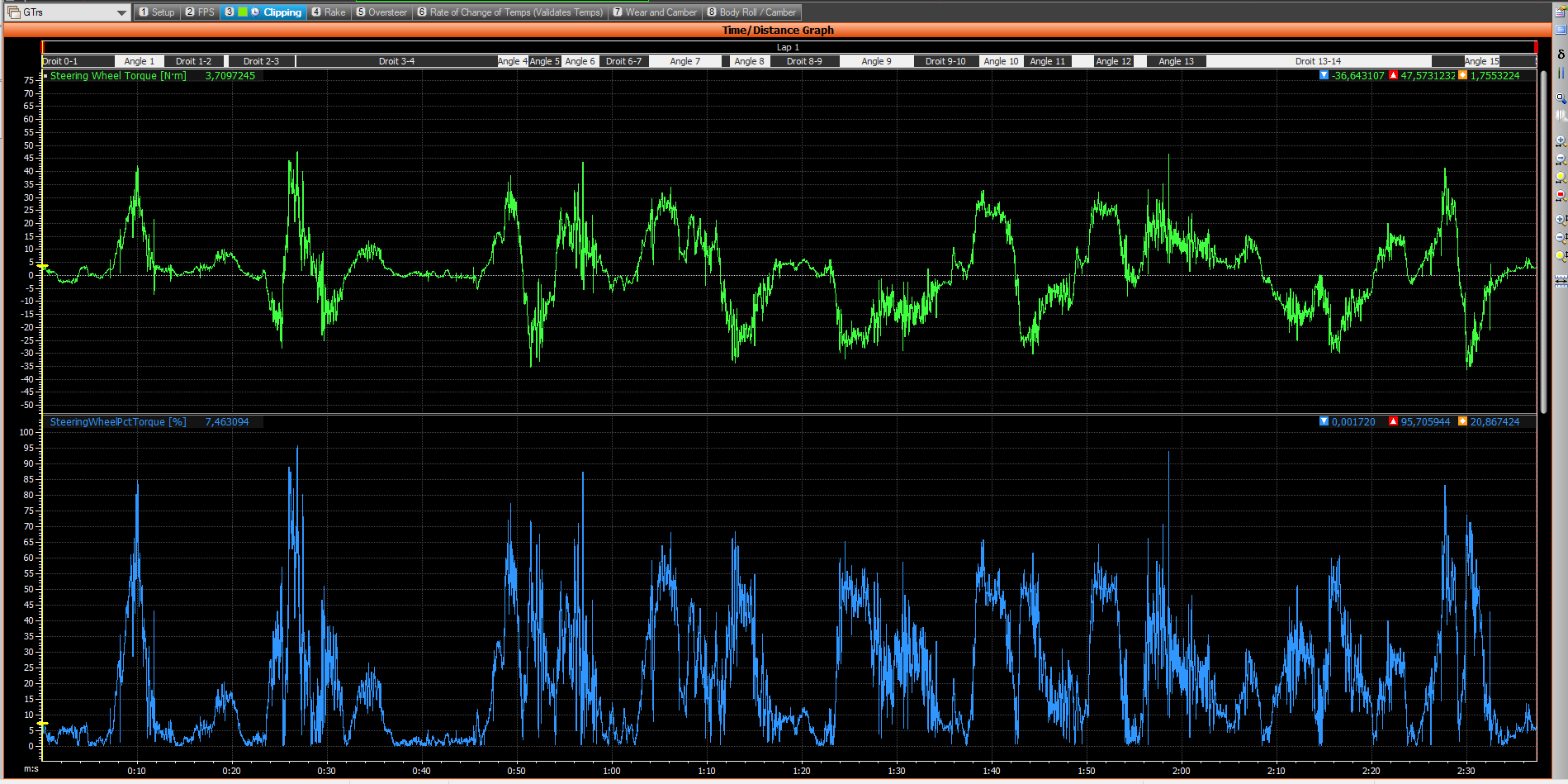Switch to the Rake worksheet tab
Viewport: 1568px width, 784px height.
329,12
